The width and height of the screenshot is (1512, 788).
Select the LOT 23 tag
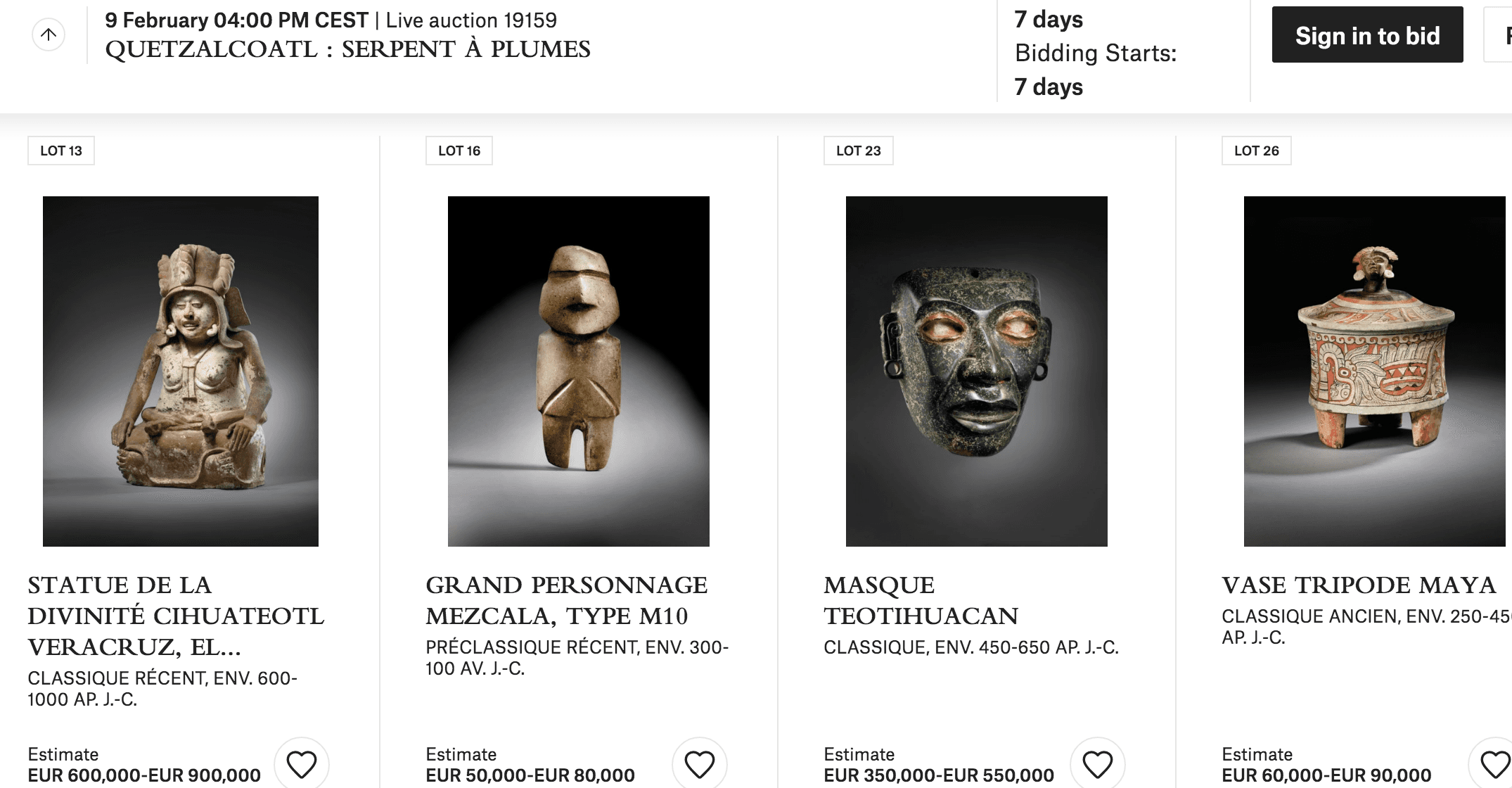point(858,151)
